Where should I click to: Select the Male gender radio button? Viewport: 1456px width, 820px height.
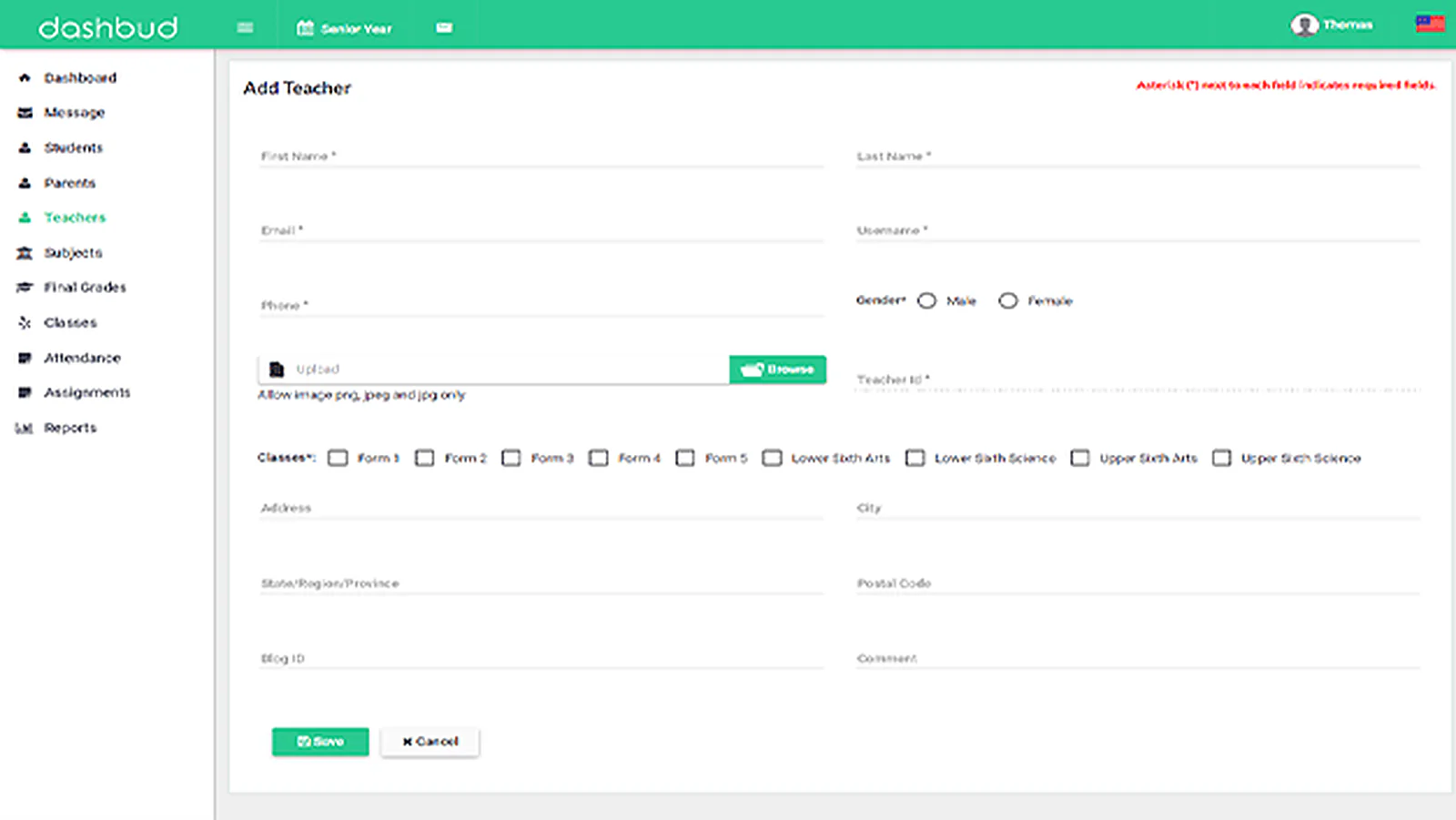pyautogui.click(x=926, y=300)
